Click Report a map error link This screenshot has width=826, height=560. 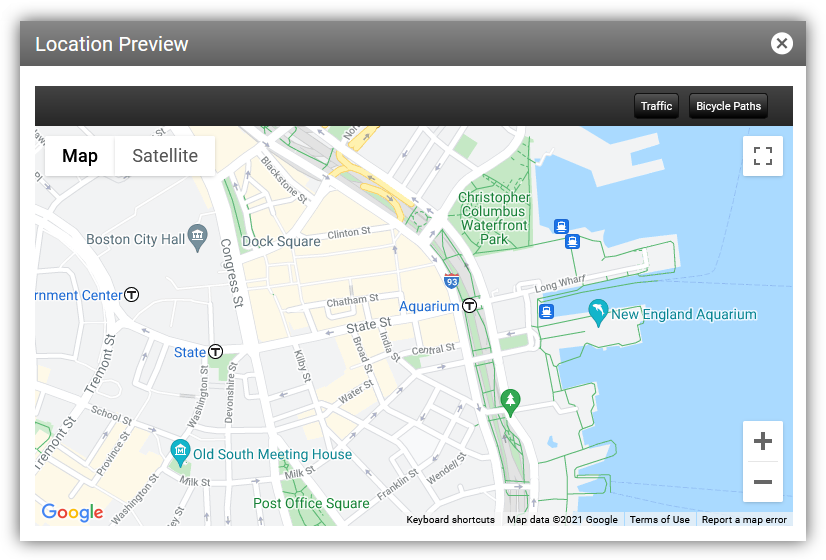pos(744,519)
